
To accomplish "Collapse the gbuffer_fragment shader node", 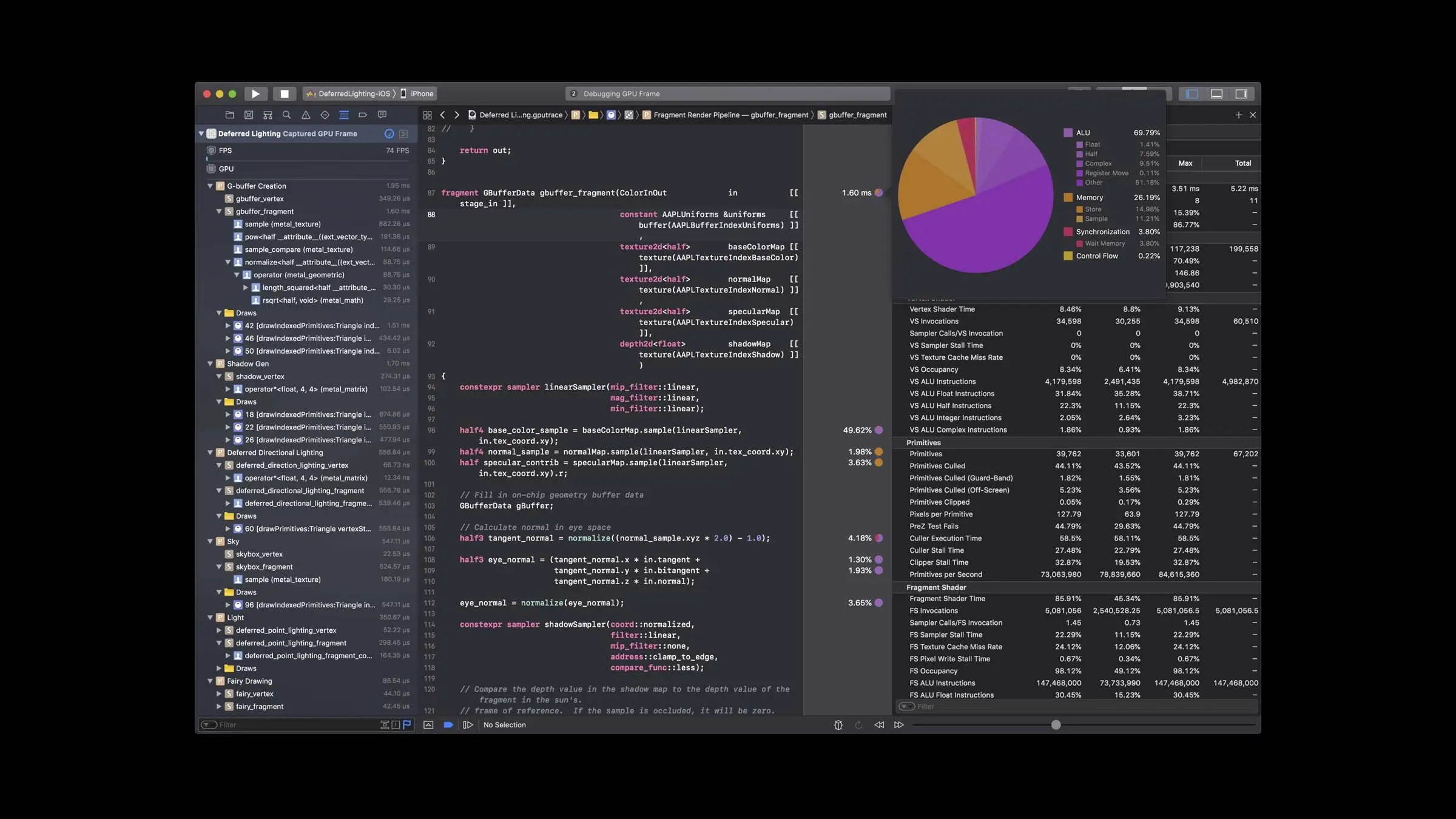I will pos(219,212).
